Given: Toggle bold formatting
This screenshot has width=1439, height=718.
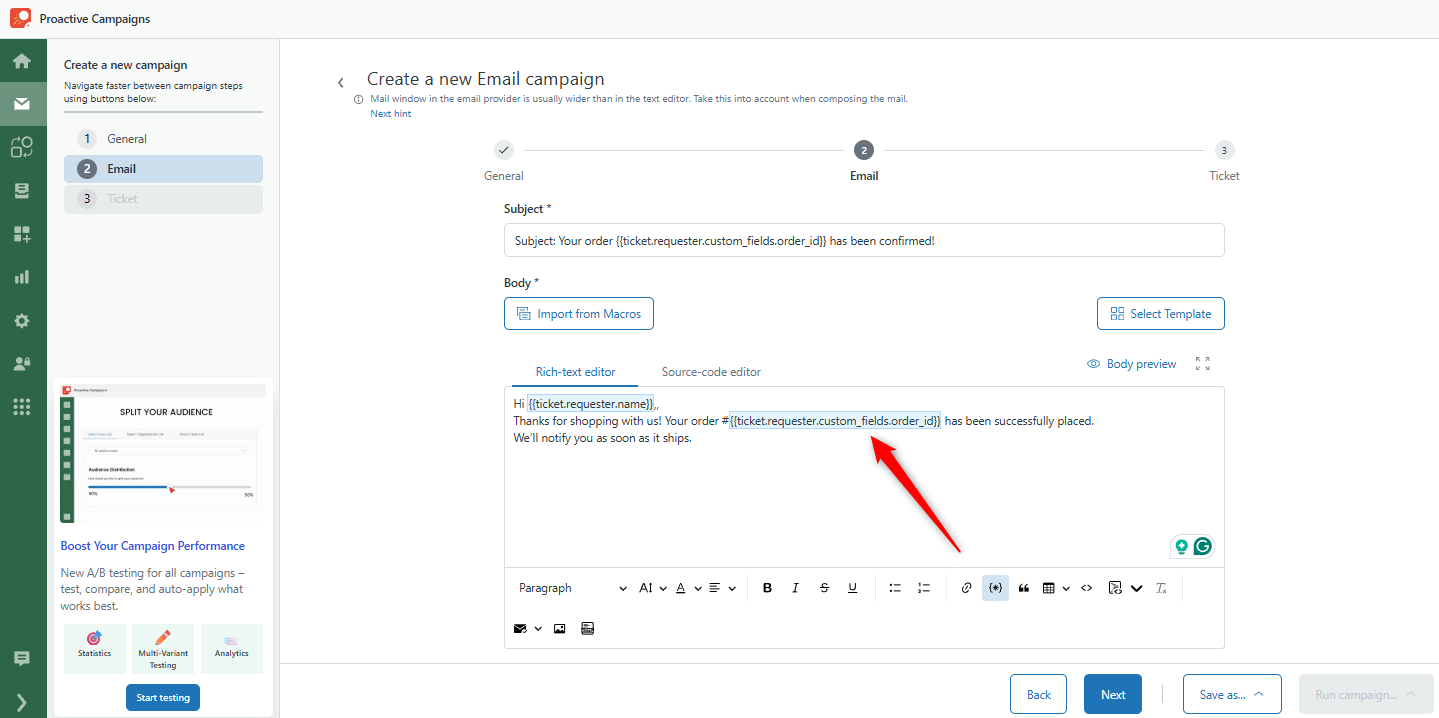Looking at the screenshot, I should pyautogui.click(x=767, y=588).
